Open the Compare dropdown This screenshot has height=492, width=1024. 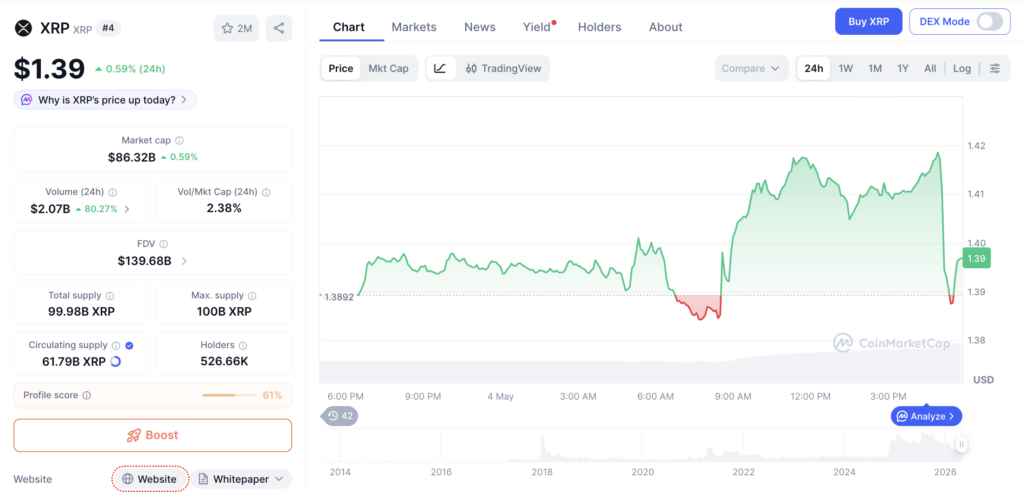coord(752,68)
